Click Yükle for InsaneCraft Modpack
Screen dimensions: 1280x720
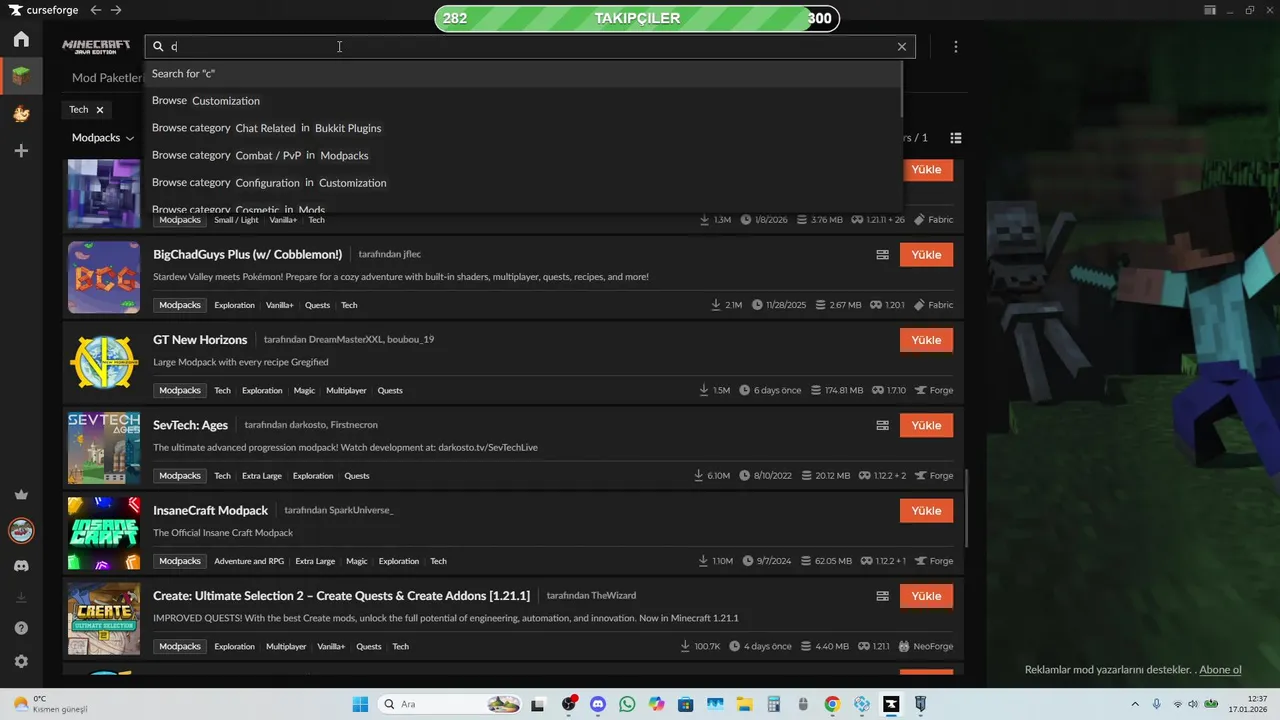(926, 511)
